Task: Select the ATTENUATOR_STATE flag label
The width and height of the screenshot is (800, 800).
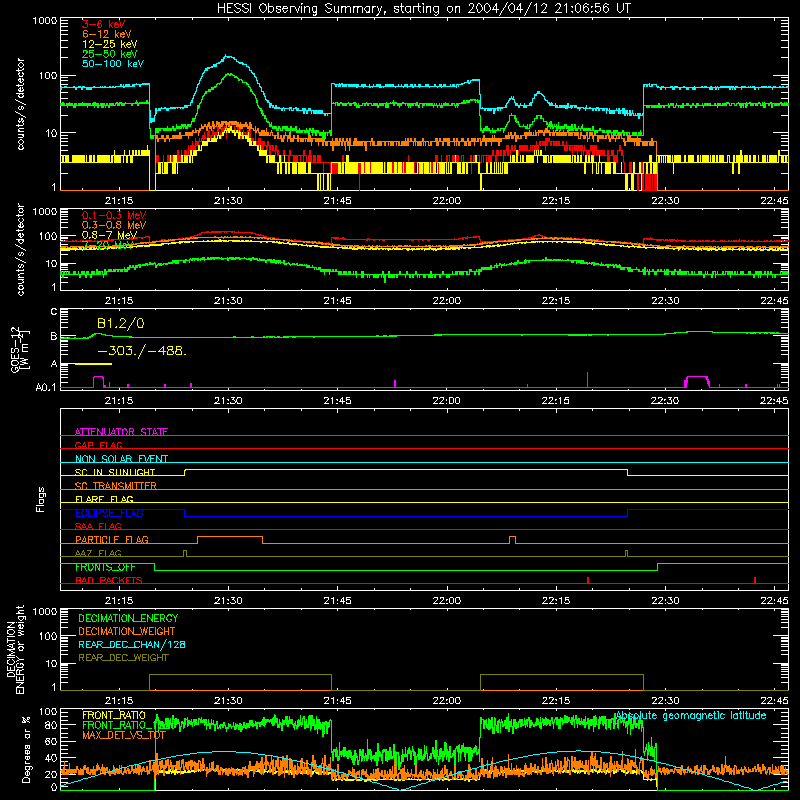Action: 121,432
